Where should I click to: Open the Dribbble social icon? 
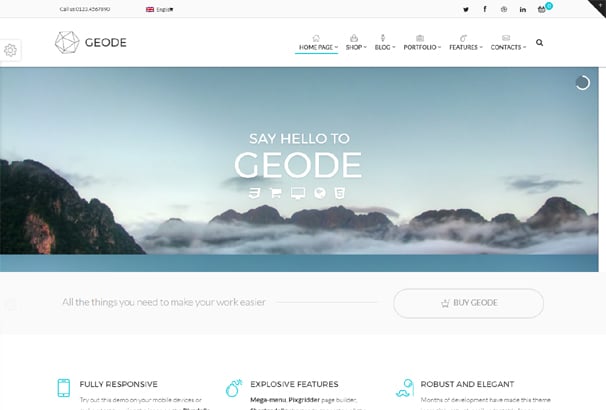pyautogui.click(x=504, y=9)
